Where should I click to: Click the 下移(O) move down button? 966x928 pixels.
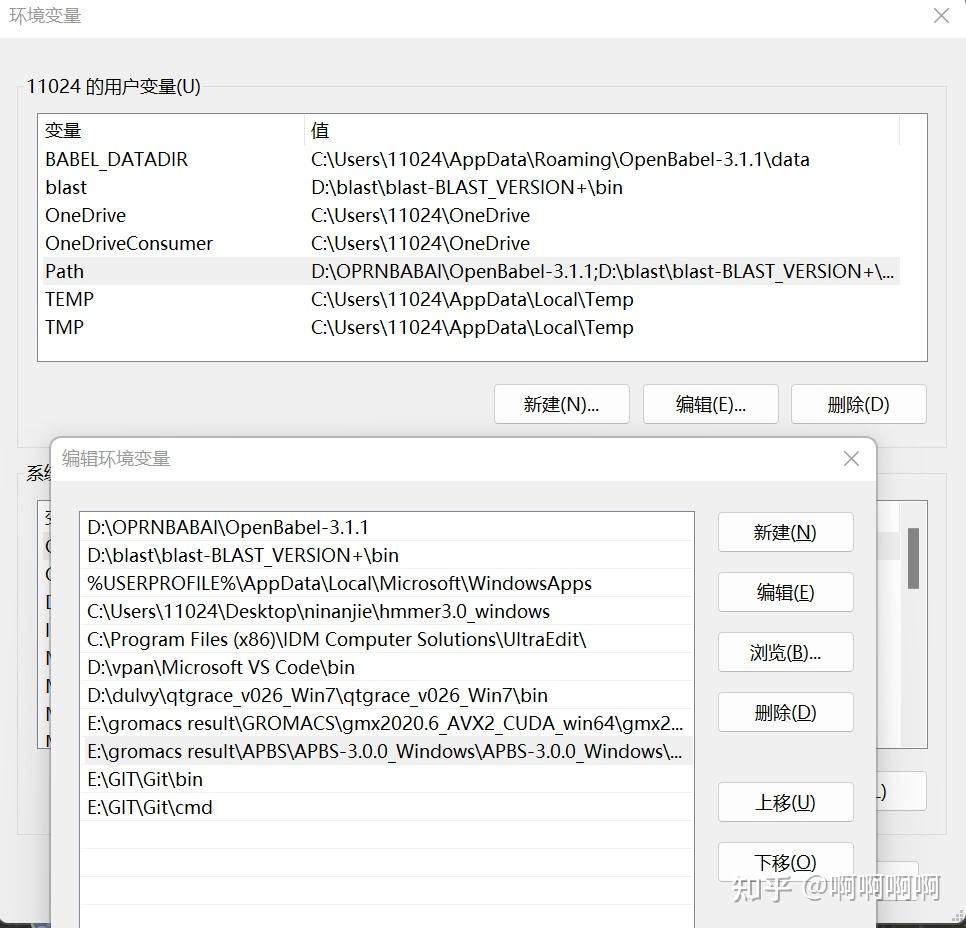pyautogui.click(x=785, y=862)
